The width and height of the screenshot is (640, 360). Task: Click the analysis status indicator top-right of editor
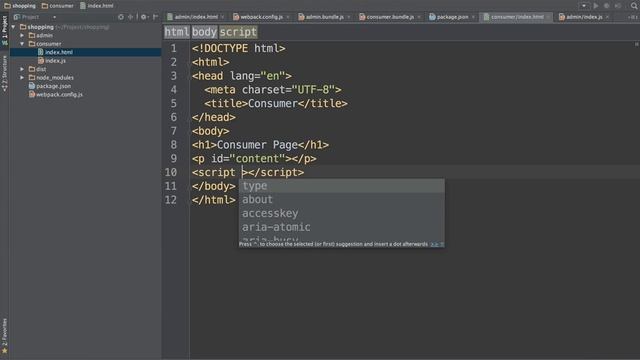(636, 44)
